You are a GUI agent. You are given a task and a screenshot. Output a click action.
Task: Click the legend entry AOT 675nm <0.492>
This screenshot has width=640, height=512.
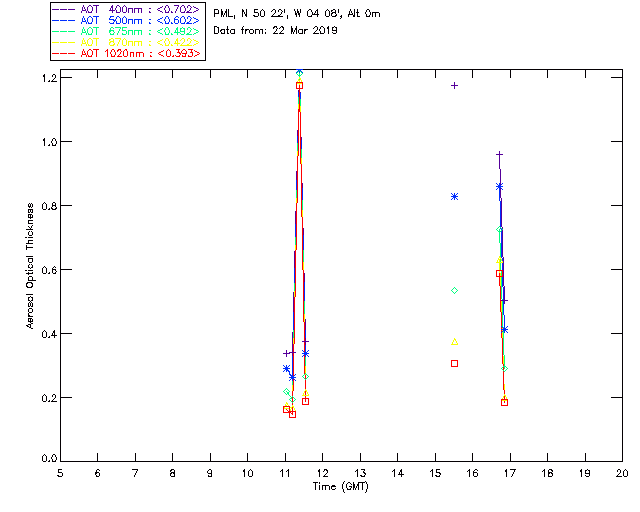(126, 31)
